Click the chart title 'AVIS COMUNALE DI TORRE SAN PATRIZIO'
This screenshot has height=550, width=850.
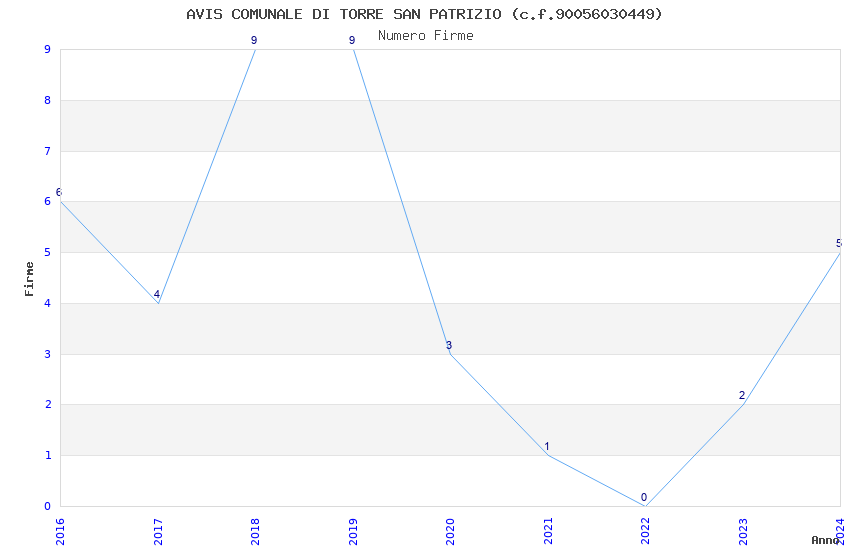click(344, 14)
